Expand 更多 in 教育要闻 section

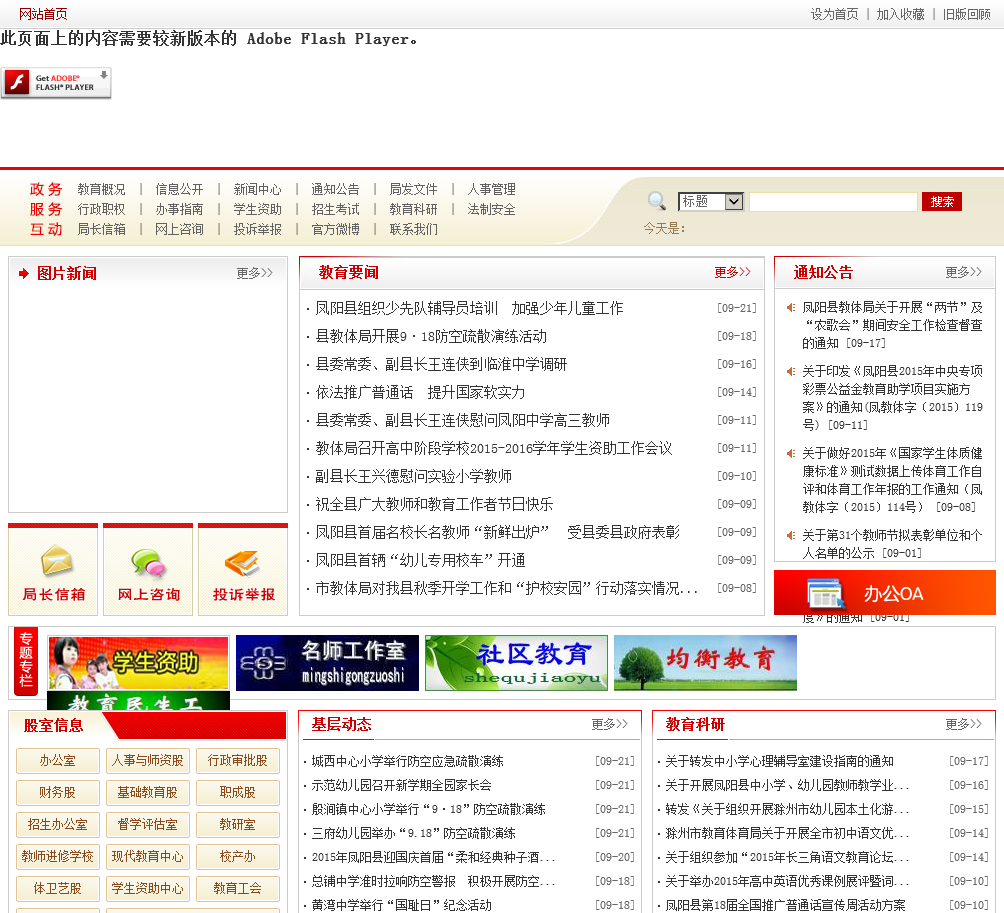tap(733, 272)
